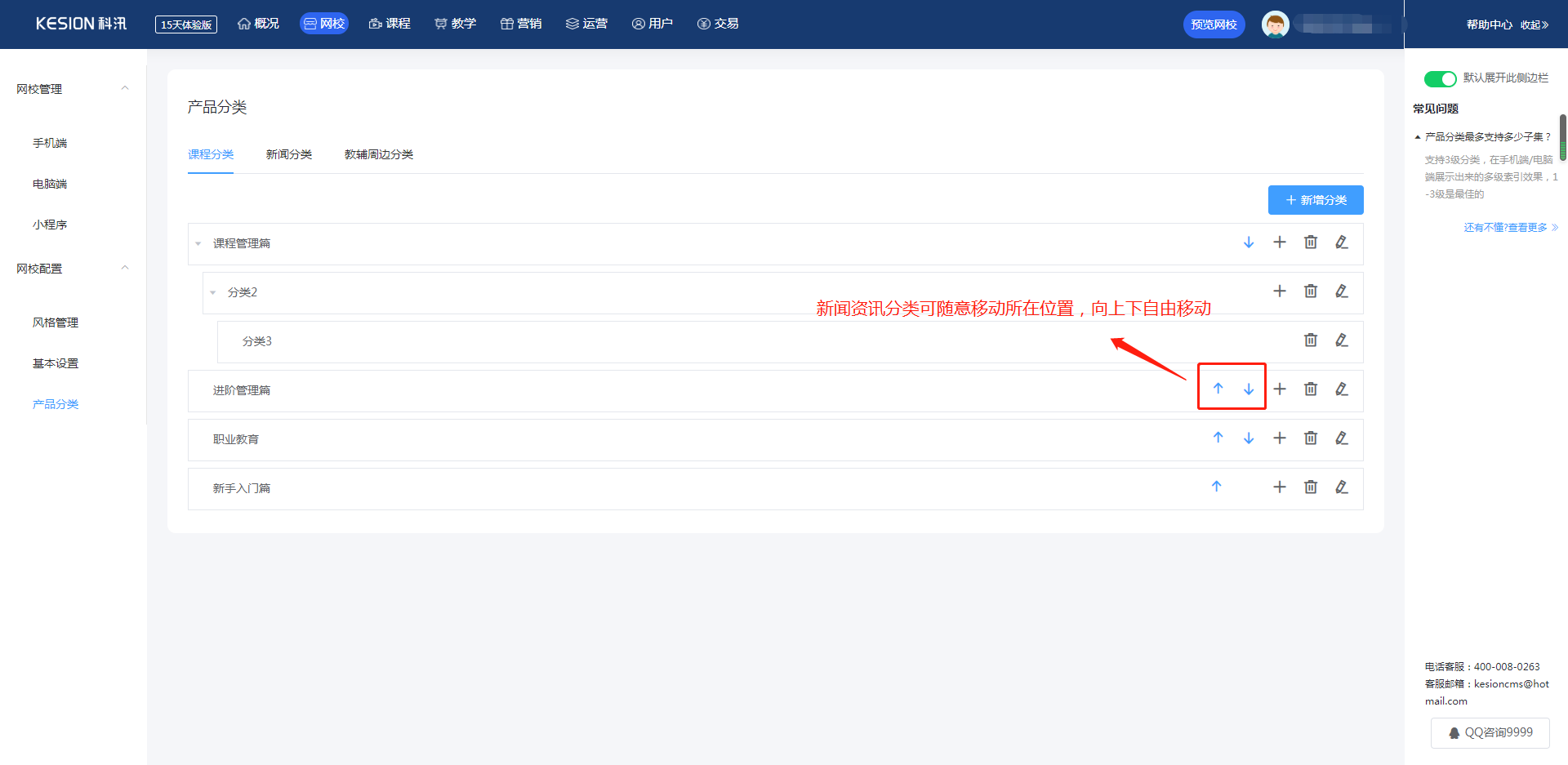
Task: Toggle 默认展开此侧边栏 switch off
Action: [1440, 78]
